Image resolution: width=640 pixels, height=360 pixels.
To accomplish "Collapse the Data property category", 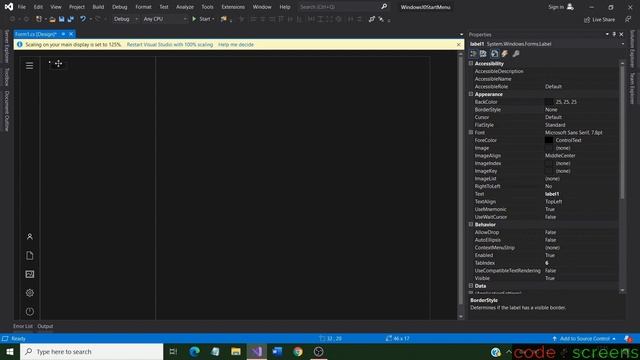I will click(471, 286).
